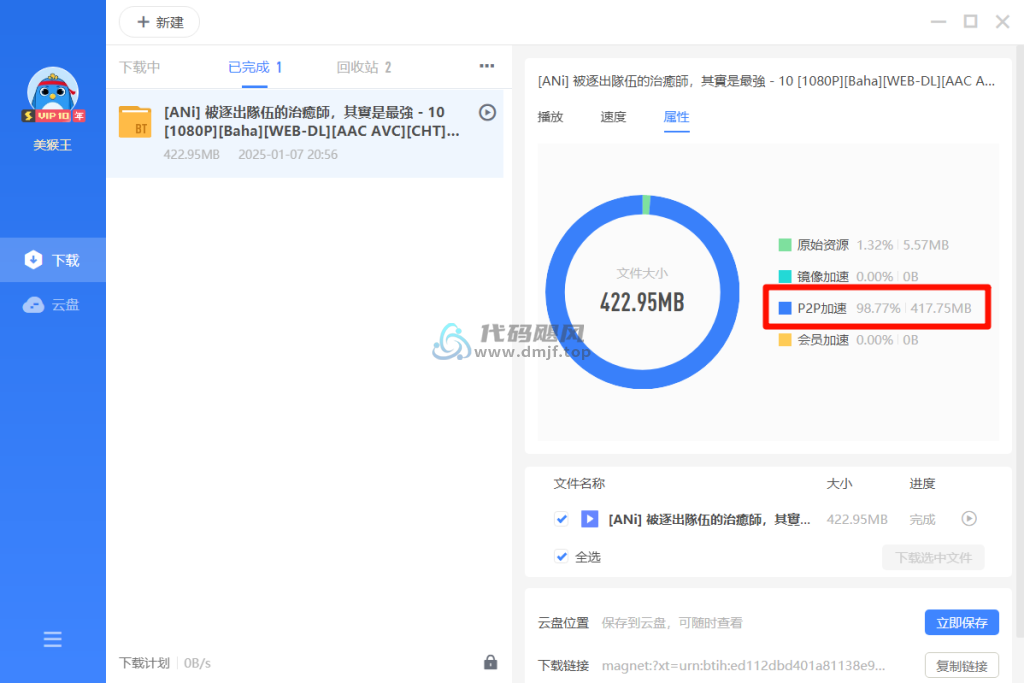Minimize the window

click(x=938, y=22)
